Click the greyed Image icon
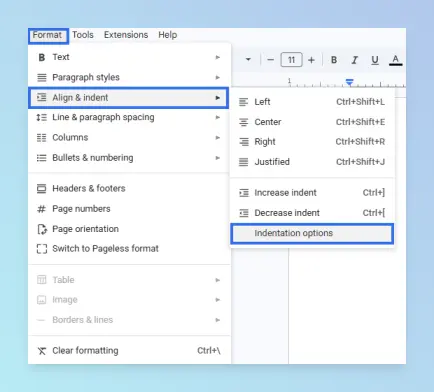The width and height of the screenshot is (434, 392). 42,300
